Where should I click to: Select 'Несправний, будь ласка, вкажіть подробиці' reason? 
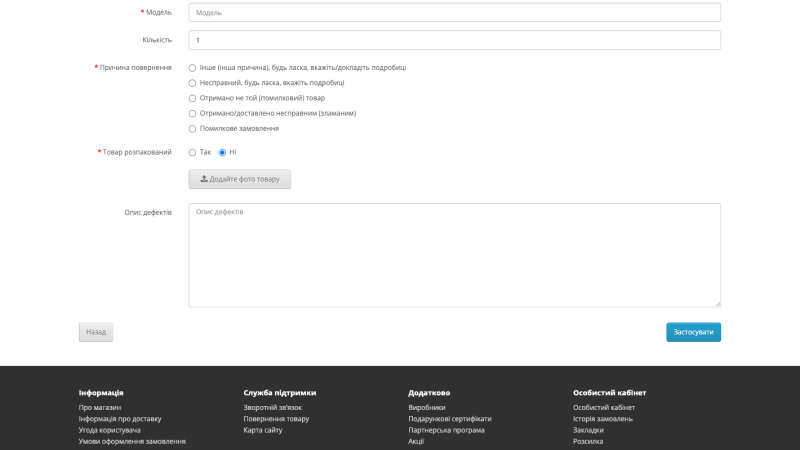(192, 83)
